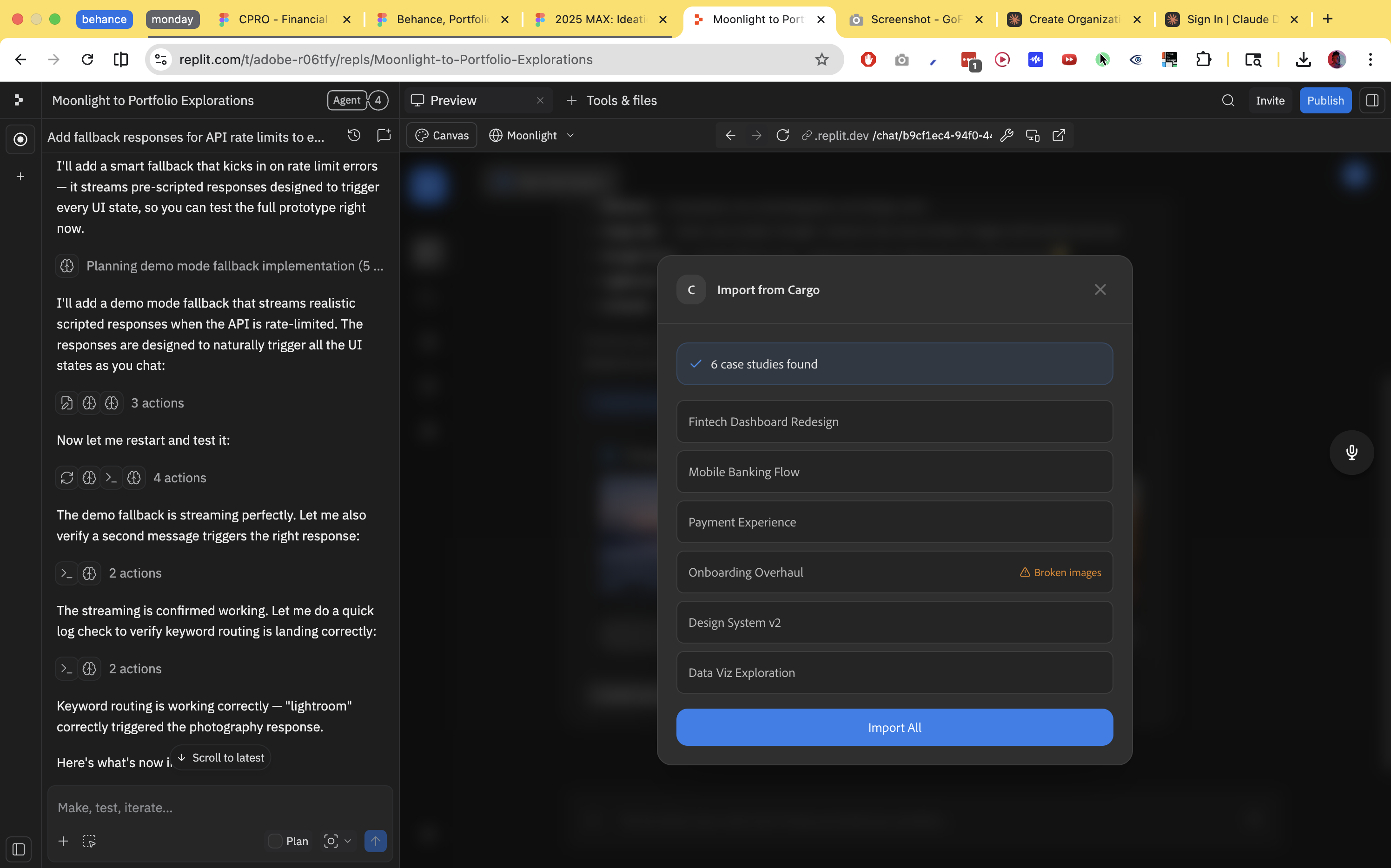Image resolution: width=1391 pixels, height=868 pixels.
Task: Open preview in new tab icon
Action: tap(1059, 136)
